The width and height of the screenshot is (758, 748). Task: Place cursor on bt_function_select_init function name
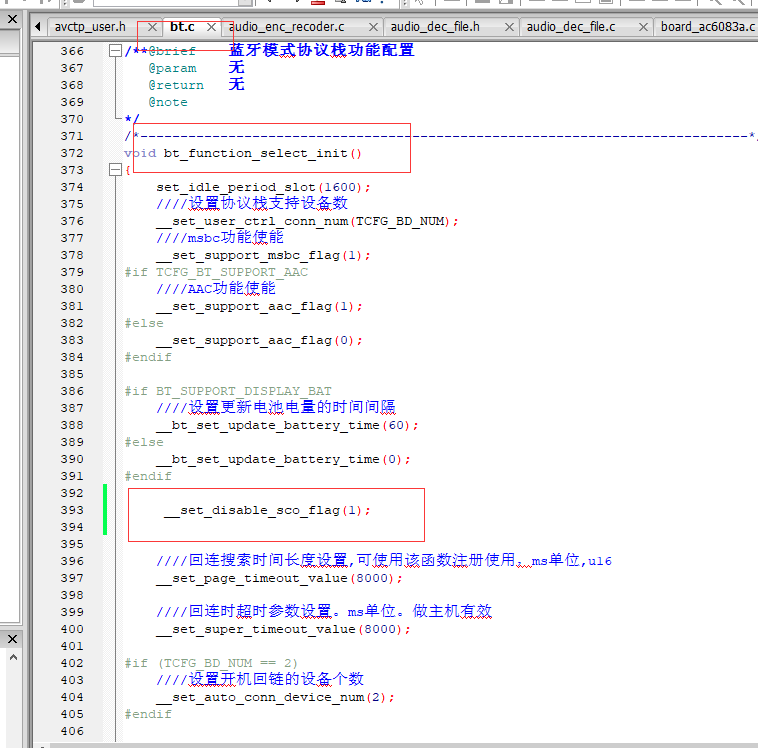(255, 153)
